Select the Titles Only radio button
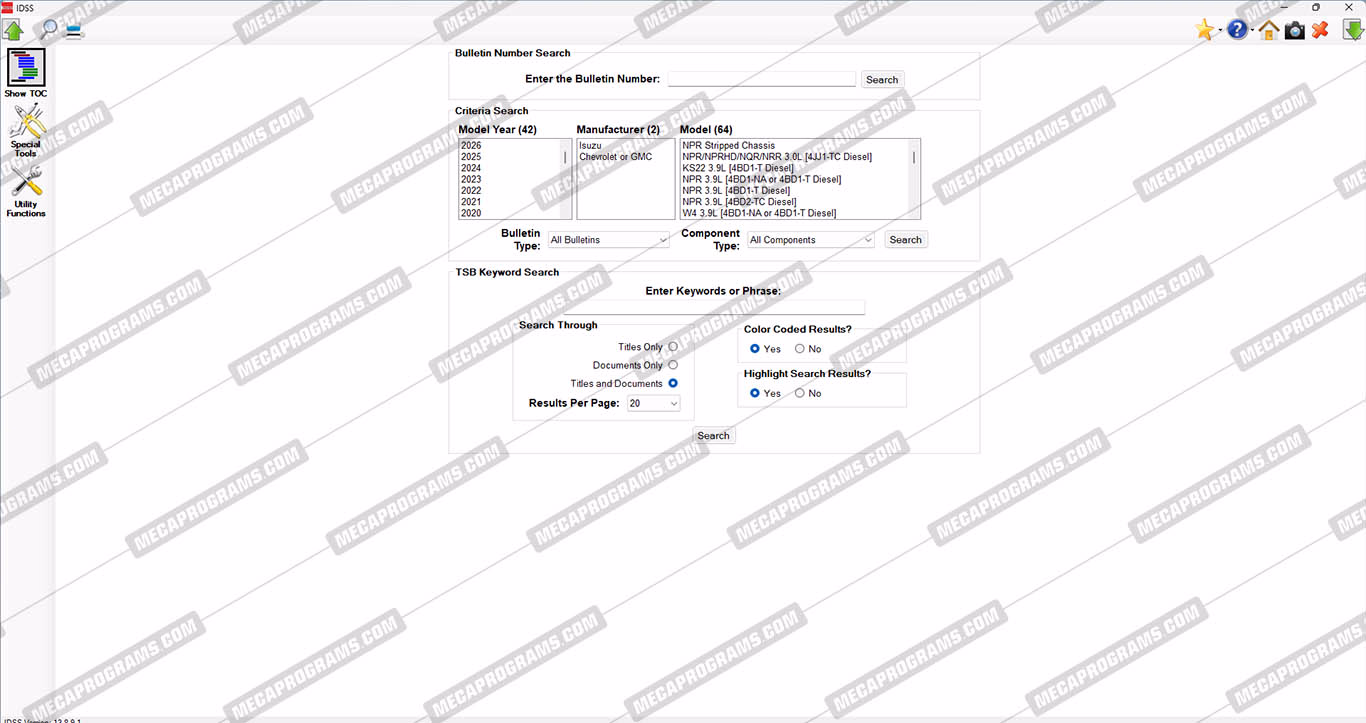The image size is (1366, 723). click(673, 347)
